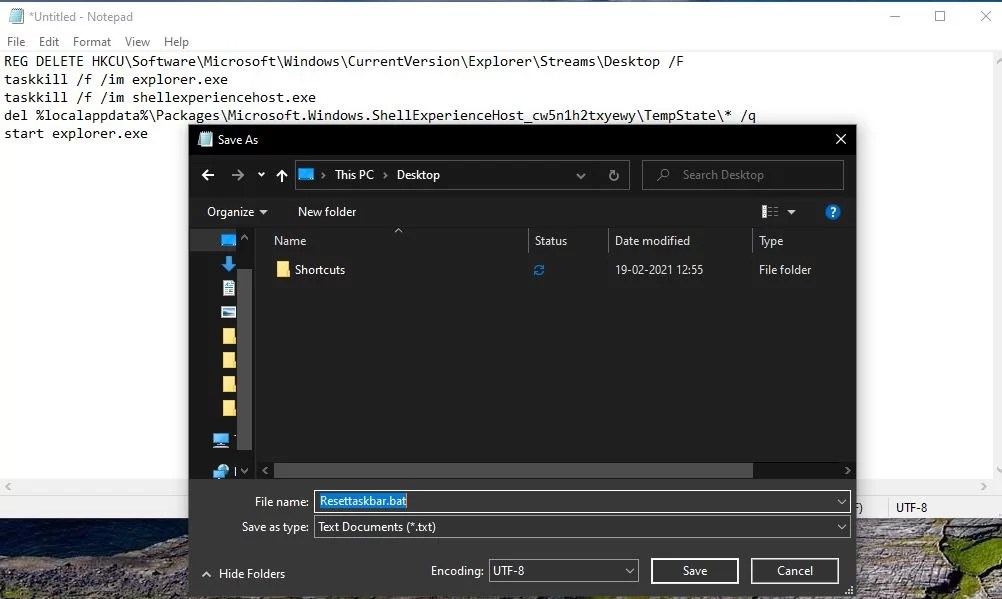This screenshot has width=1002, height=599.
Task: Click the navigate back arrow
Action: pyautogui.click(x=207, y=175)
